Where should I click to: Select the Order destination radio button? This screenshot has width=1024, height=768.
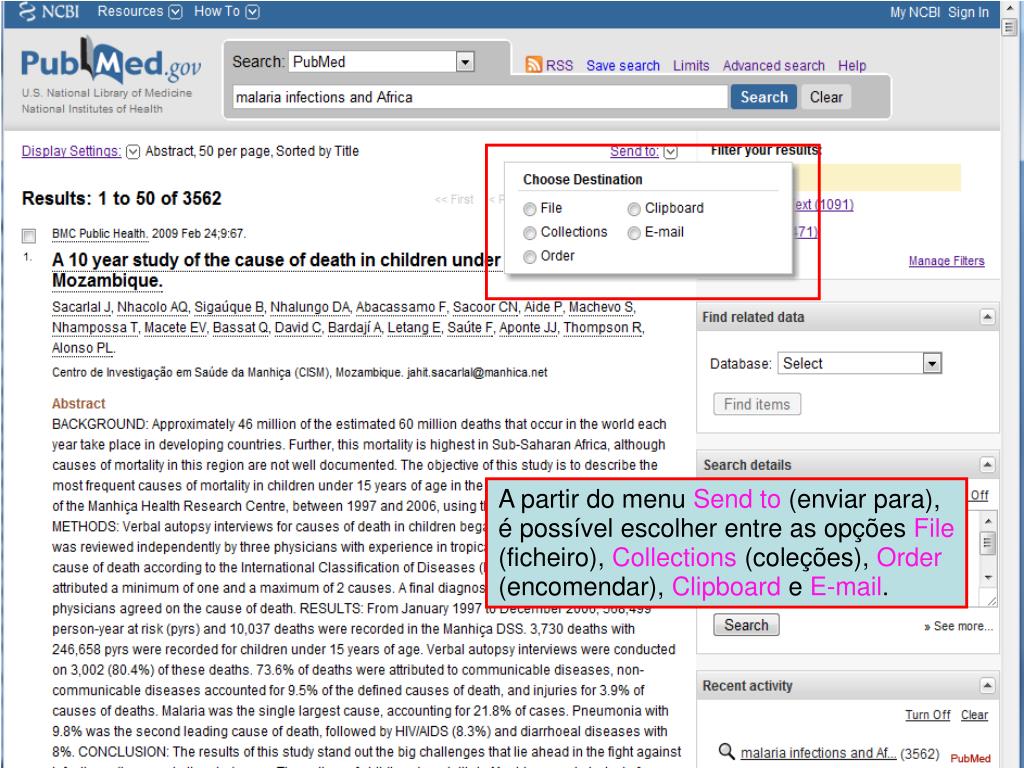tap(530, 257)
